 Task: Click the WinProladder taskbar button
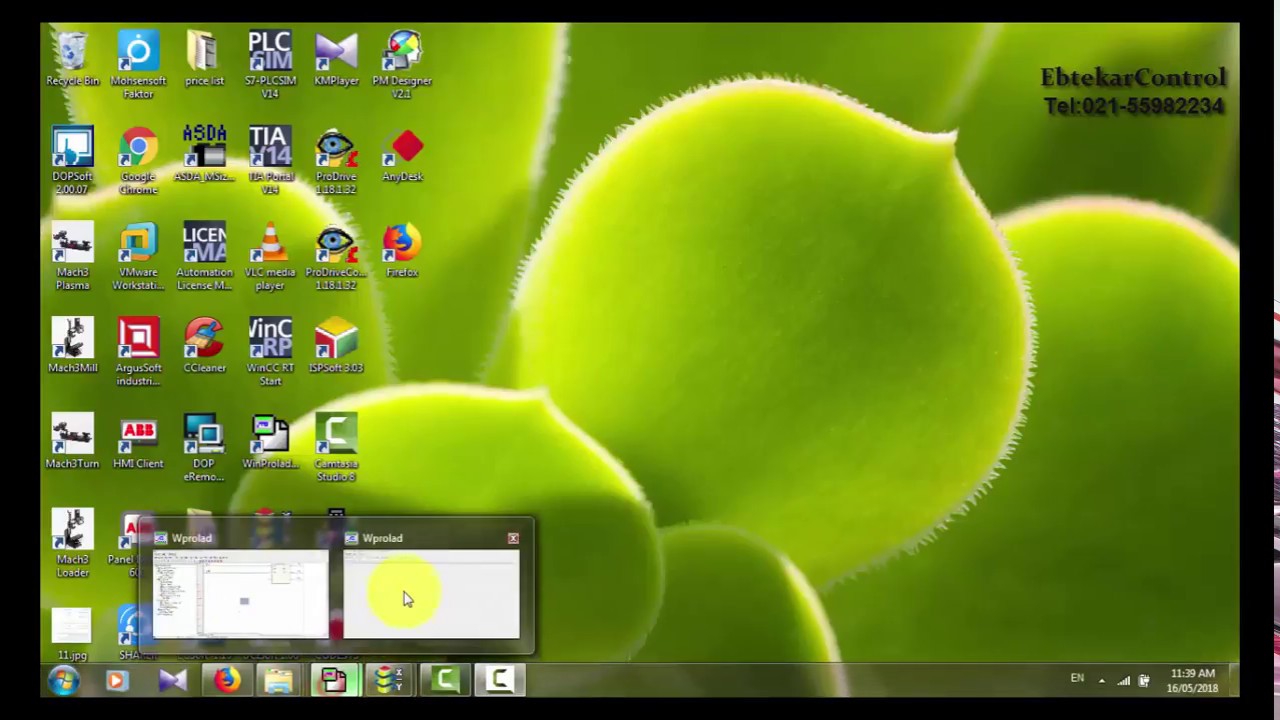coord(334,681)
